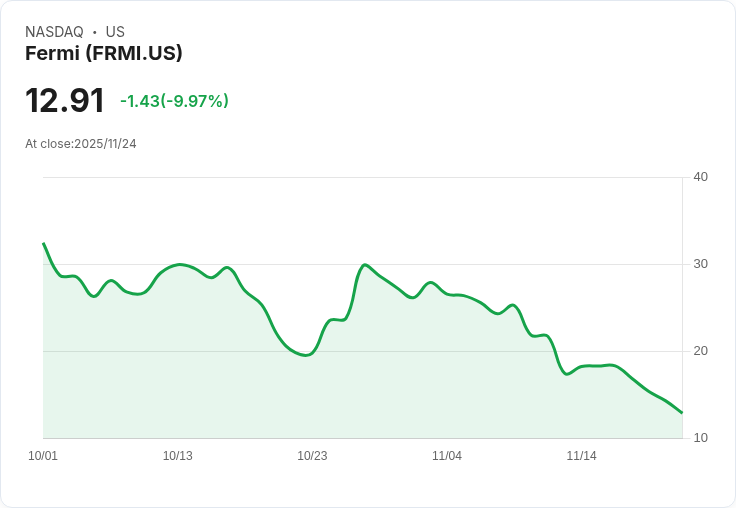Click the At close:2025/11/24 timestamp

(x=81, y=144)
